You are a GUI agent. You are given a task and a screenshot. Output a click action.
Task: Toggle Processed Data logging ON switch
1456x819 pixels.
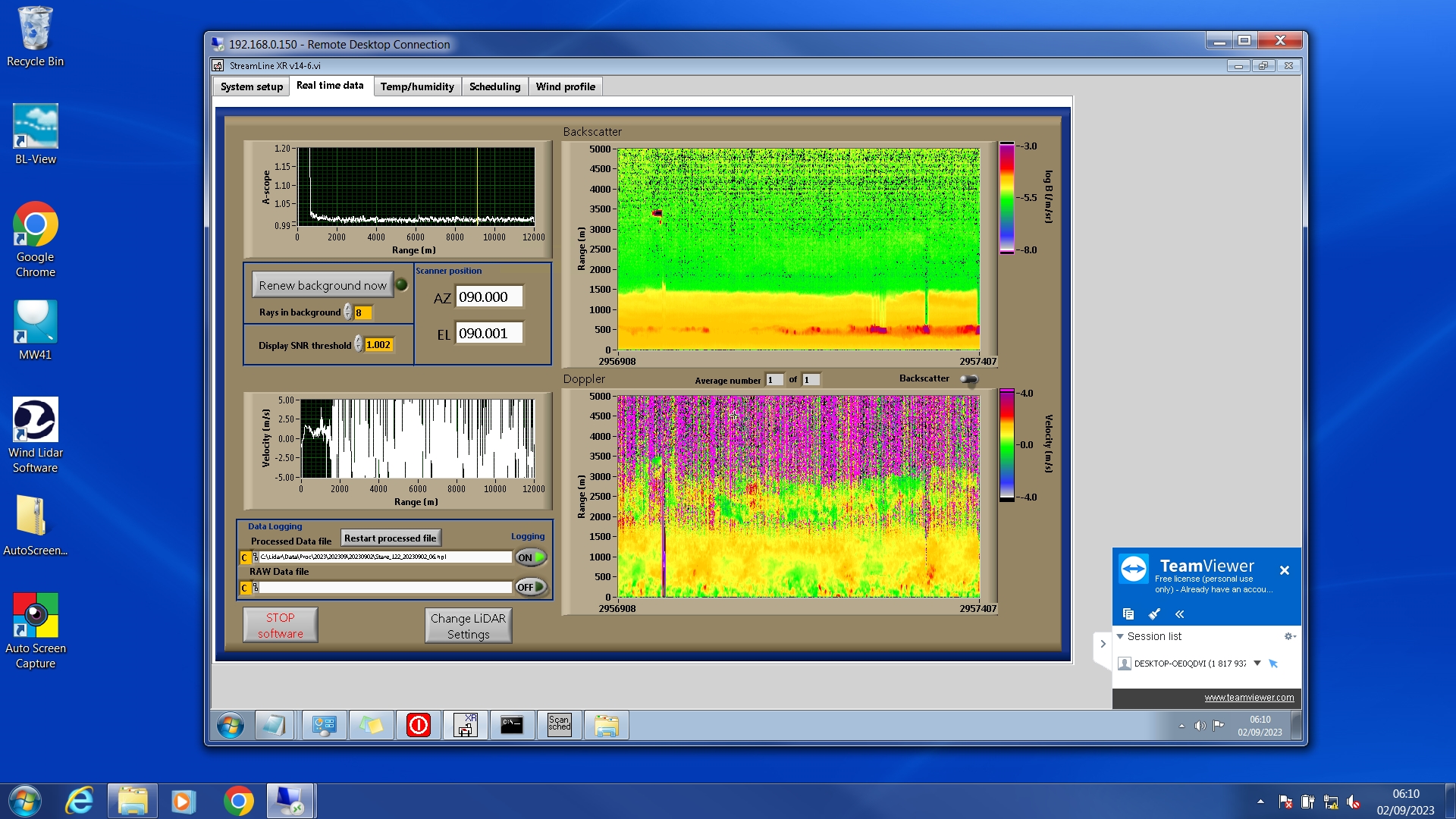coord(530,557)
